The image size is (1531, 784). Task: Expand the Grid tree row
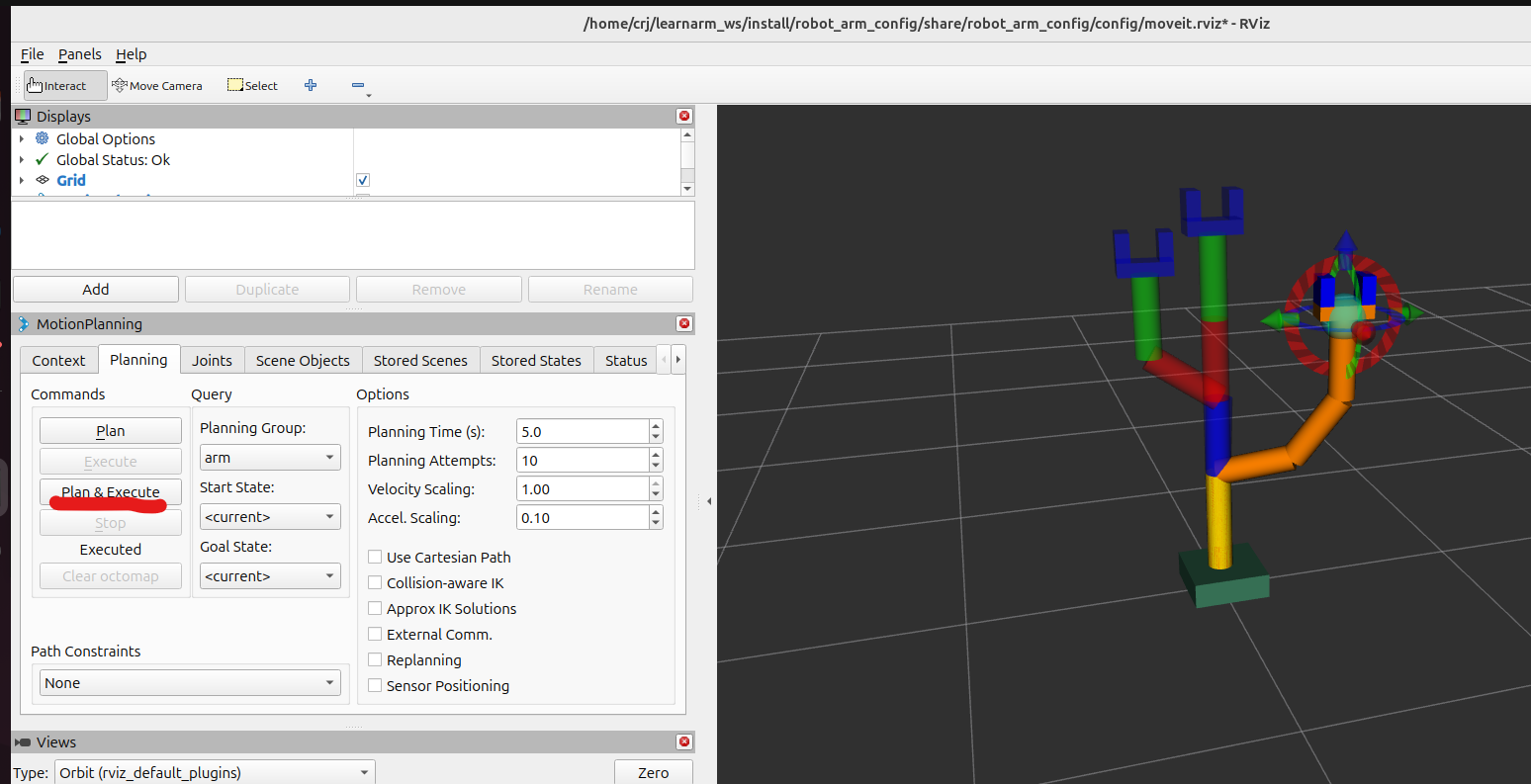(22, 180)
